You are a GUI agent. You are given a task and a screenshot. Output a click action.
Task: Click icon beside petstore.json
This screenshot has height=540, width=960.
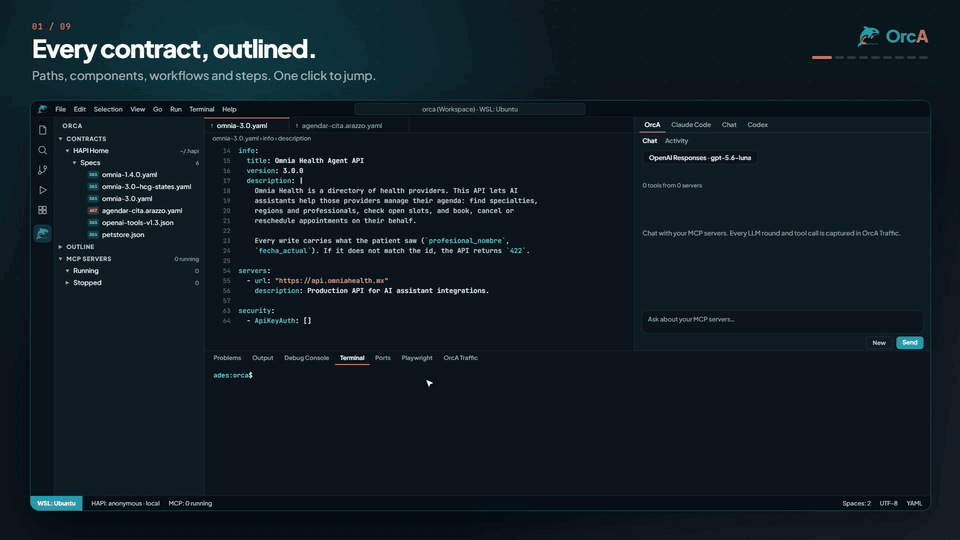tap(93, 234)
